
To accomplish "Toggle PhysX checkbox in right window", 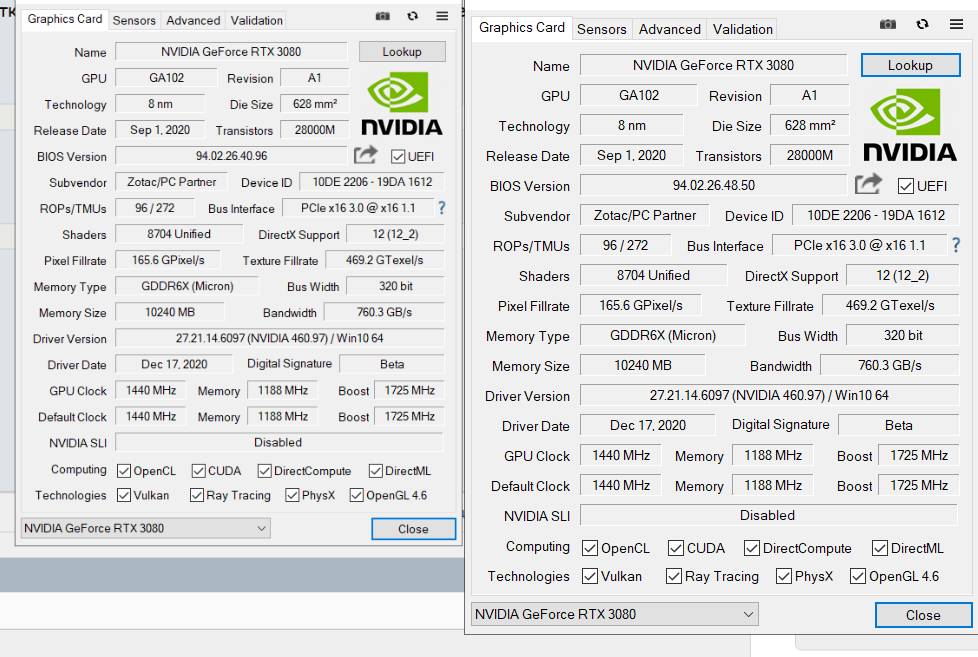I will pyautogui.click(x=783, y=577).
